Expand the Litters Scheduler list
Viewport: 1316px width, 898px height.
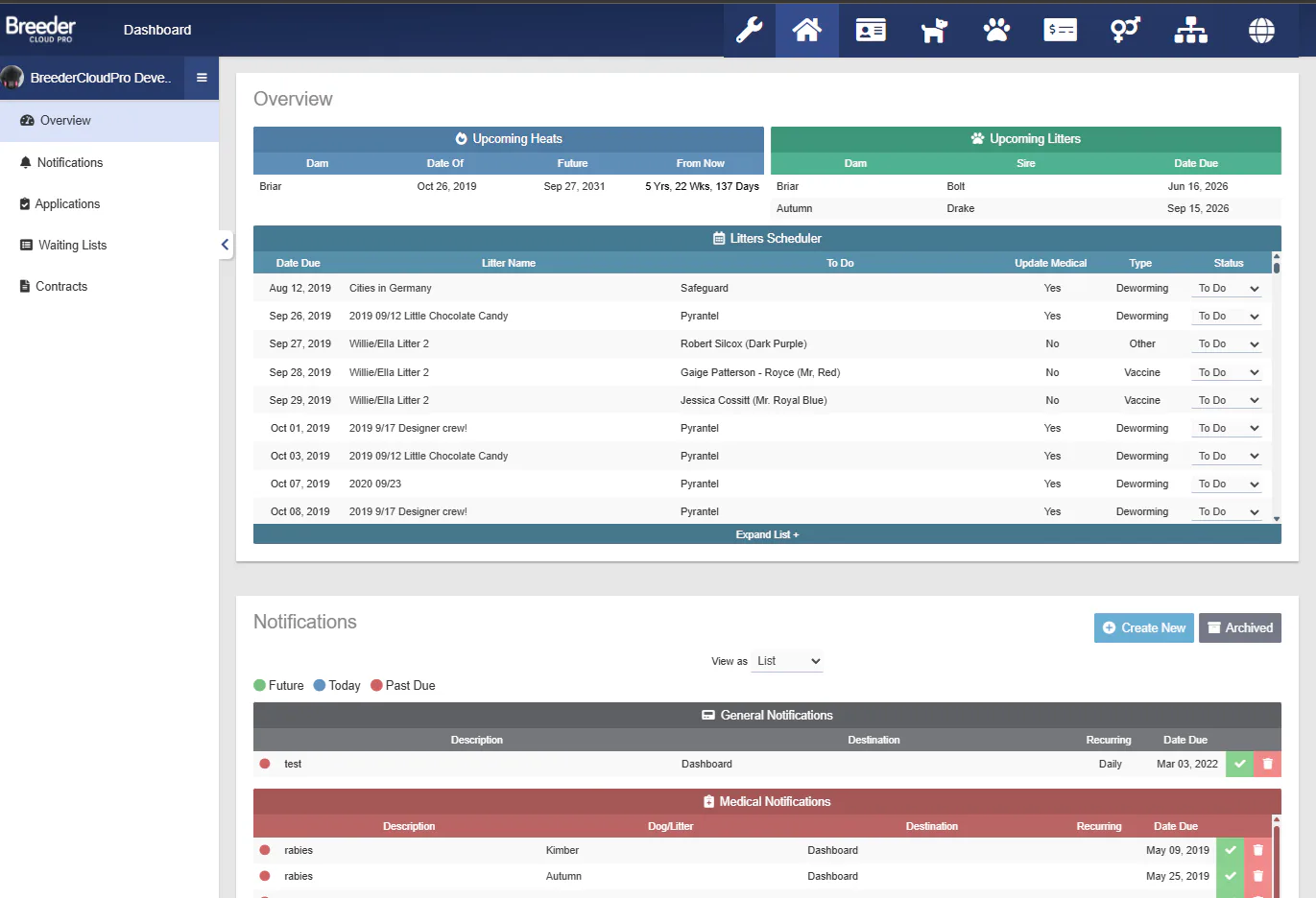click(767, 534)
